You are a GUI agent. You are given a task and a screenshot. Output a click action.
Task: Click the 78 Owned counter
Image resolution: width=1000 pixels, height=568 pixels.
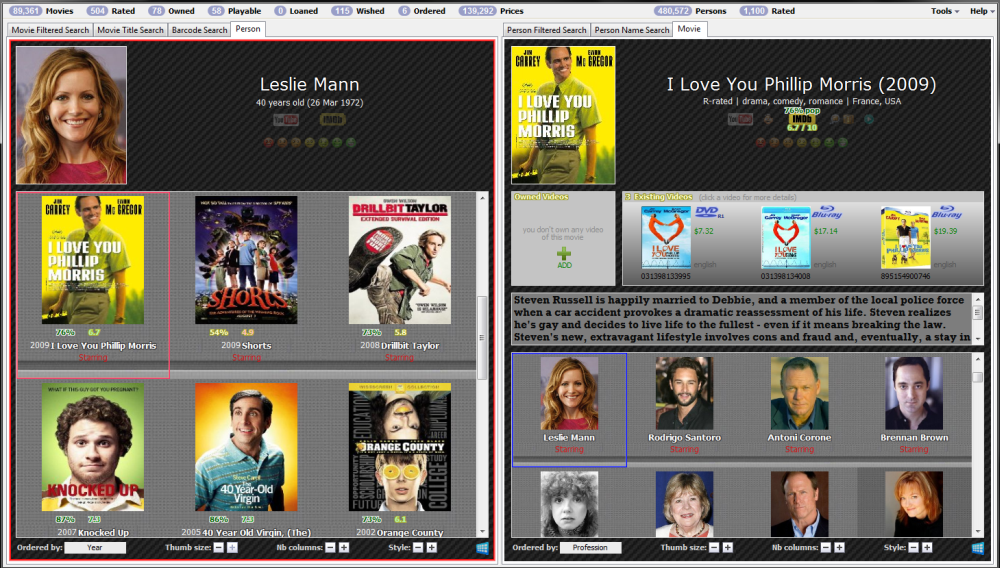tap(171, 11)
